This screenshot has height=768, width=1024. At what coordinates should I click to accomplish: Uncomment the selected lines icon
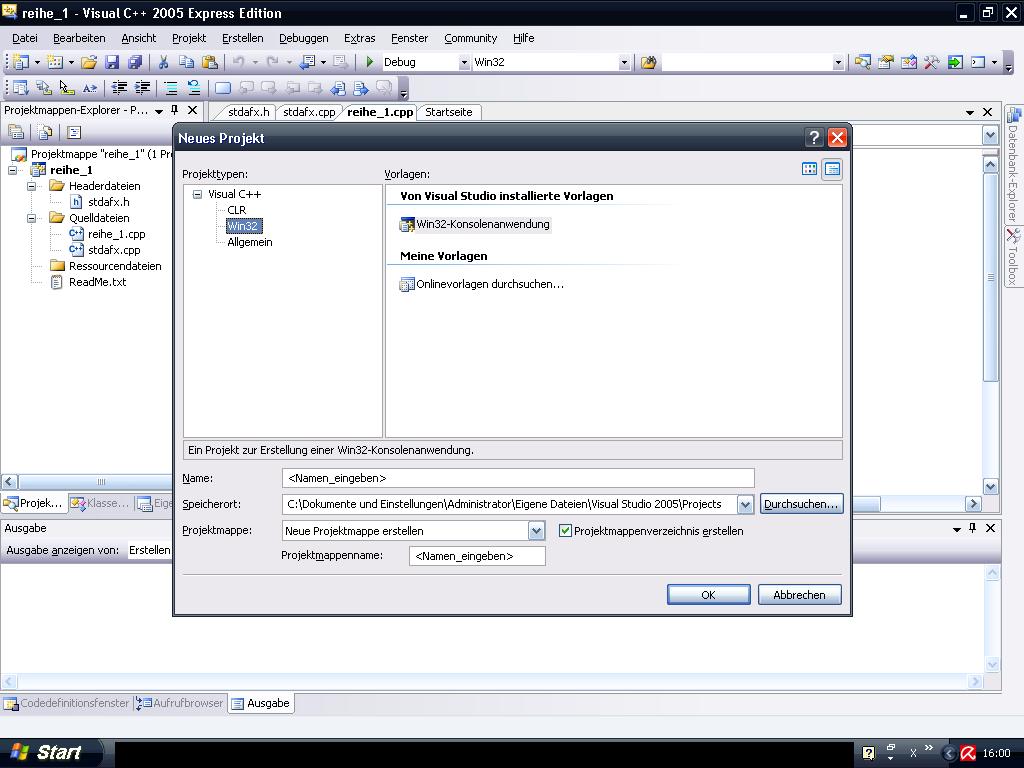click(x=193, y=88)
